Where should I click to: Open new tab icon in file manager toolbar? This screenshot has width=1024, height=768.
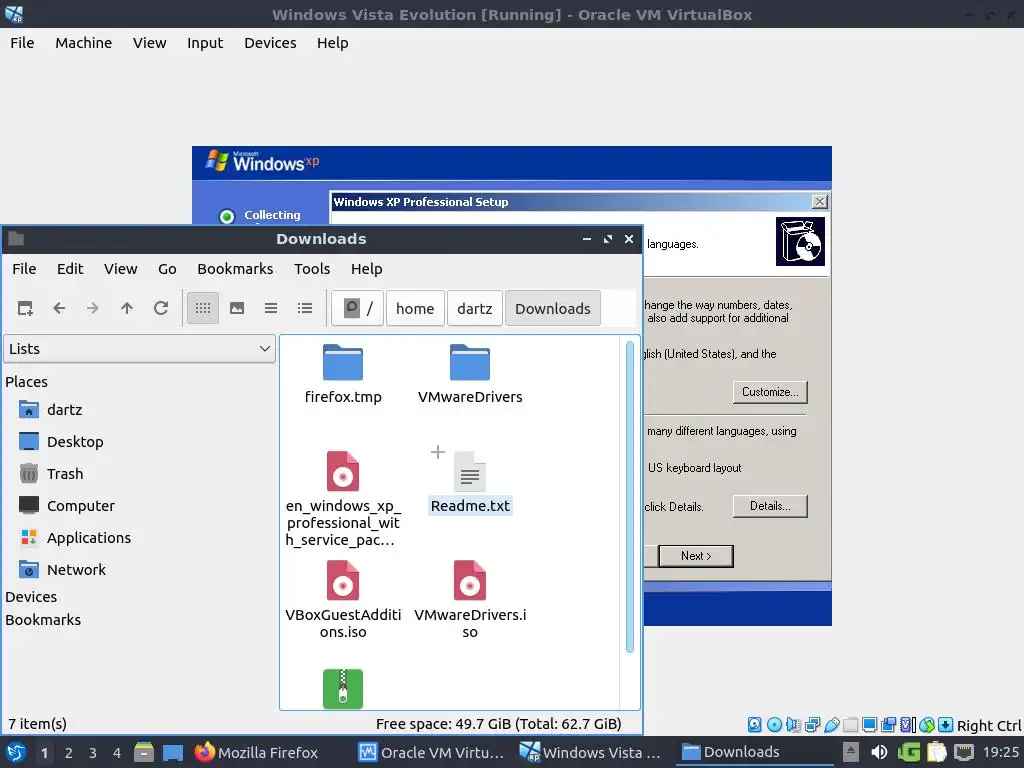click(x=25, y=308)
